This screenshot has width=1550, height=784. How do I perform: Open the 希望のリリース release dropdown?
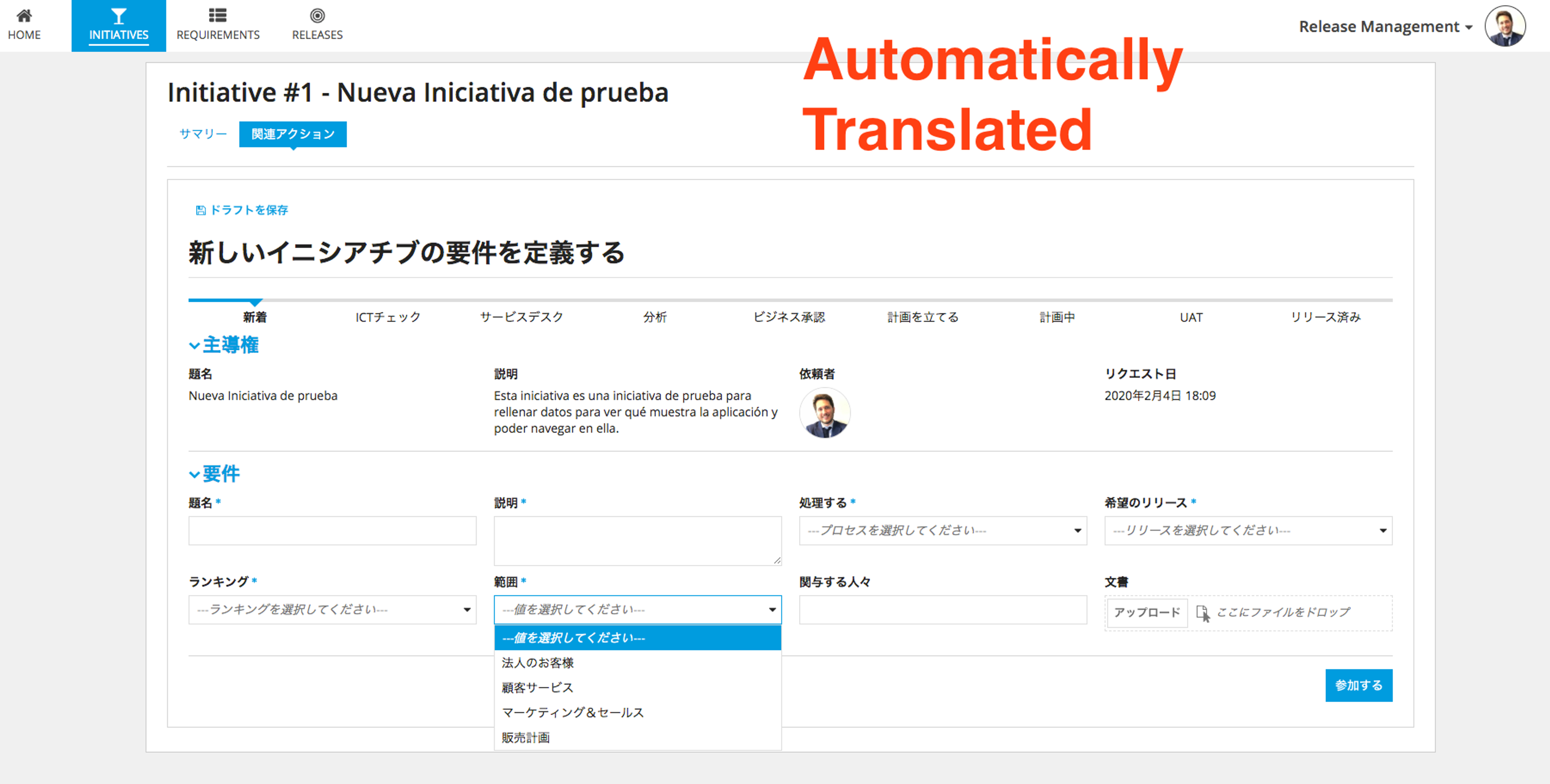tap(1248, 530)
